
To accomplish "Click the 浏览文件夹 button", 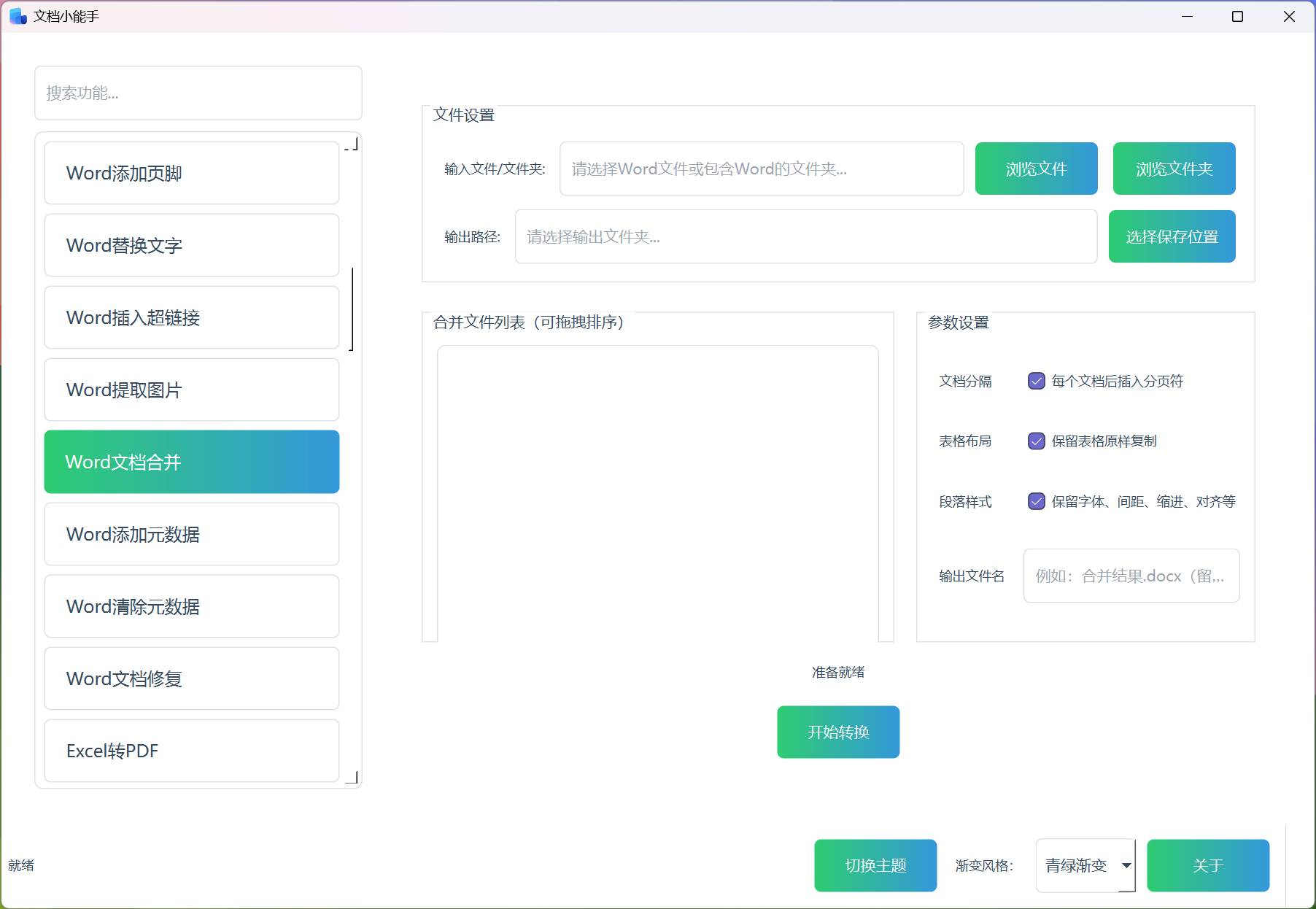I will pos(1173,169).
